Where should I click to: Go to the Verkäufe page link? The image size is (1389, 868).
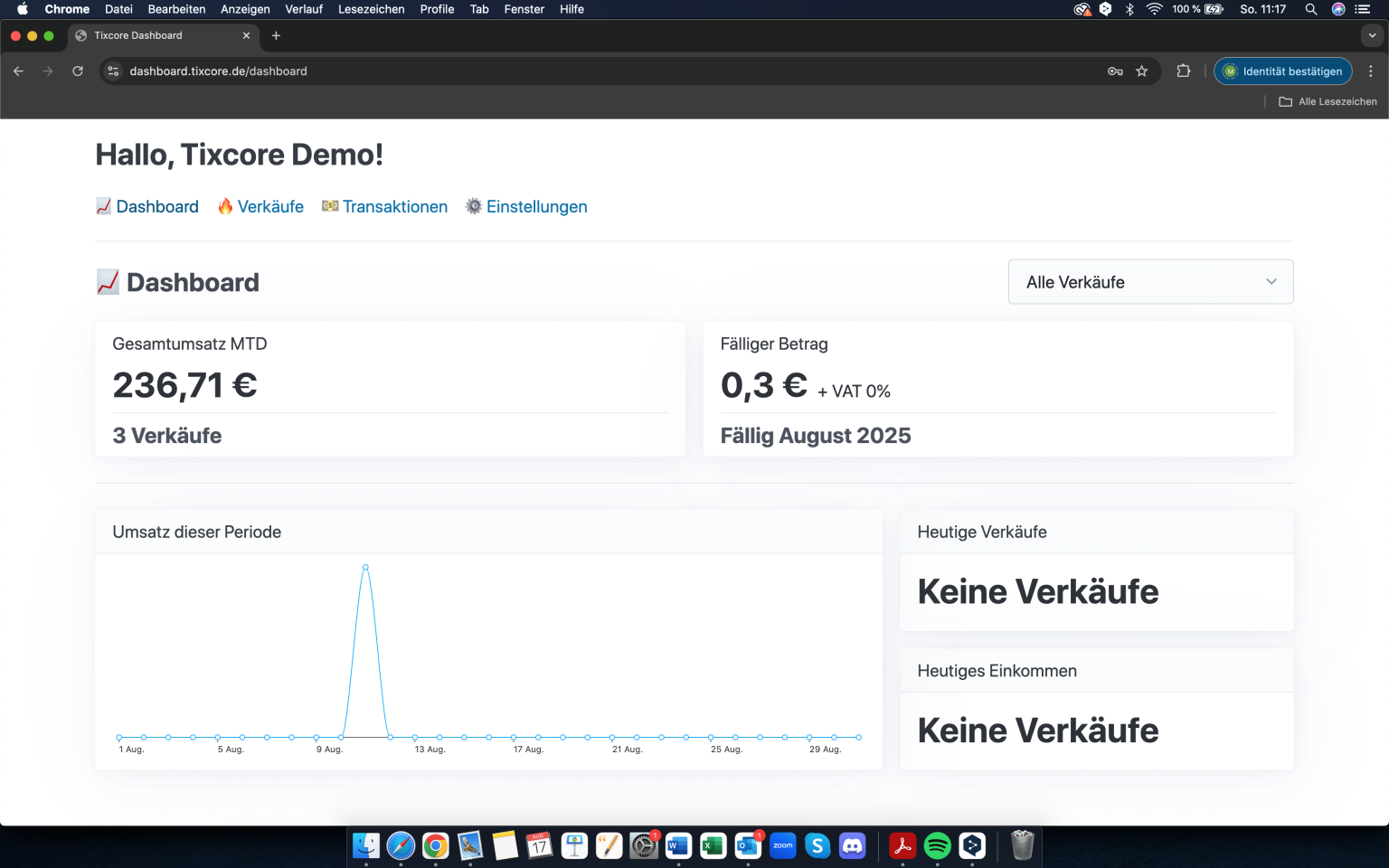click(270, 207)
